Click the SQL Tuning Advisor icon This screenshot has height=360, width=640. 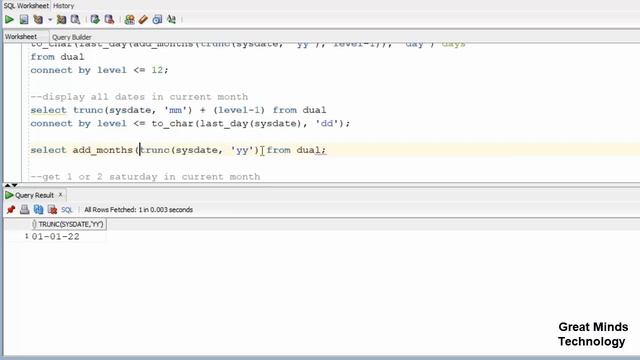76,19
